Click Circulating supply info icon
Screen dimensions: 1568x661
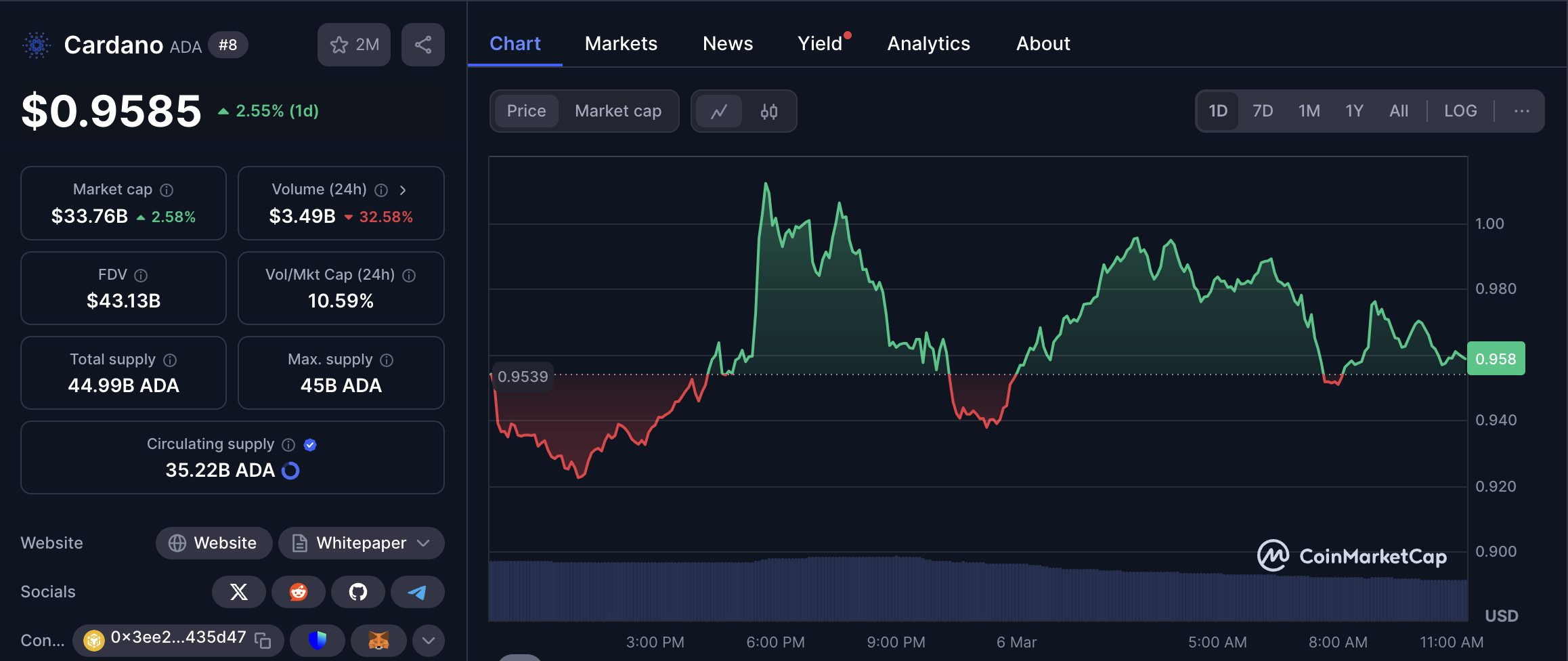pos(288,445)
